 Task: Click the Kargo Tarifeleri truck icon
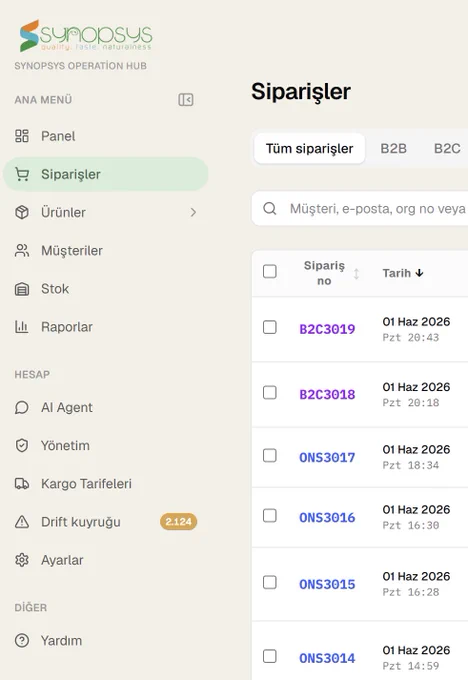[x=22, y=484]
